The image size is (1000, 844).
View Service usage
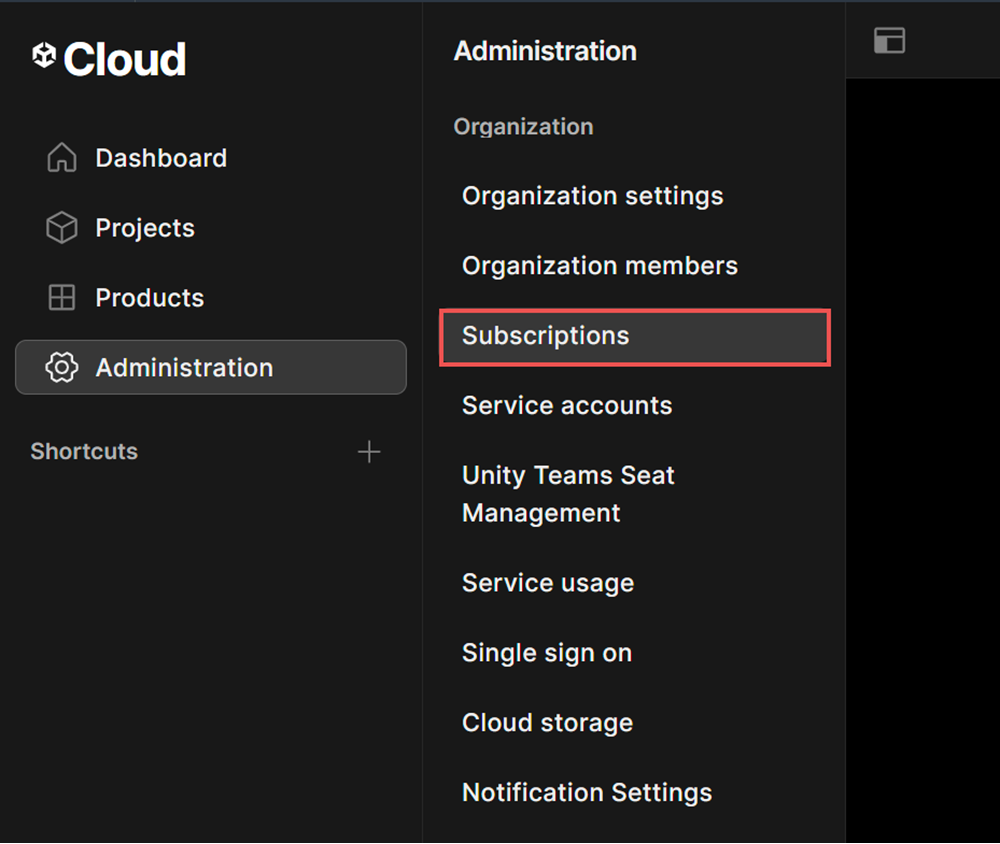[x=547, y=583]
